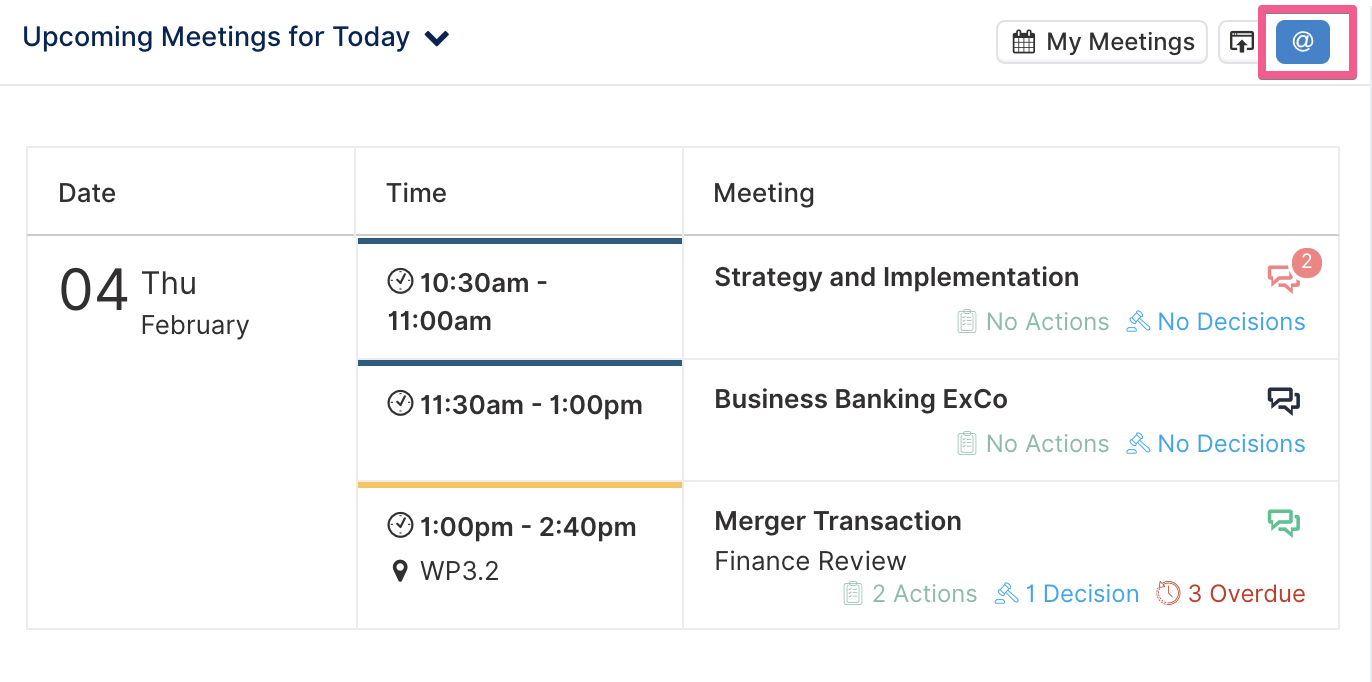
Task: Toggle the My Meetings filter button
Action: (1102, 42)
